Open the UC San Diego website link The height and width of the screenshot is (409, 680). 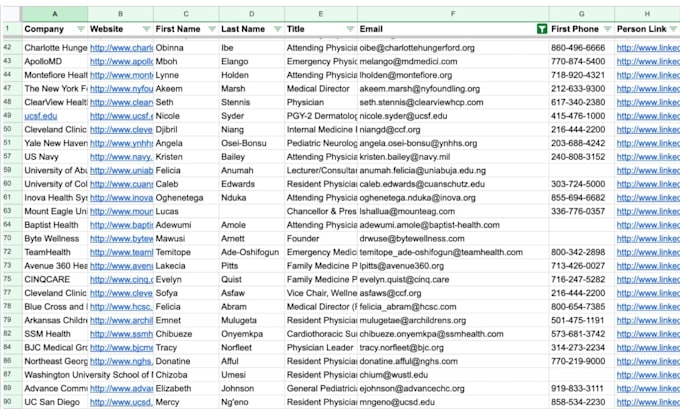(121, 402)
